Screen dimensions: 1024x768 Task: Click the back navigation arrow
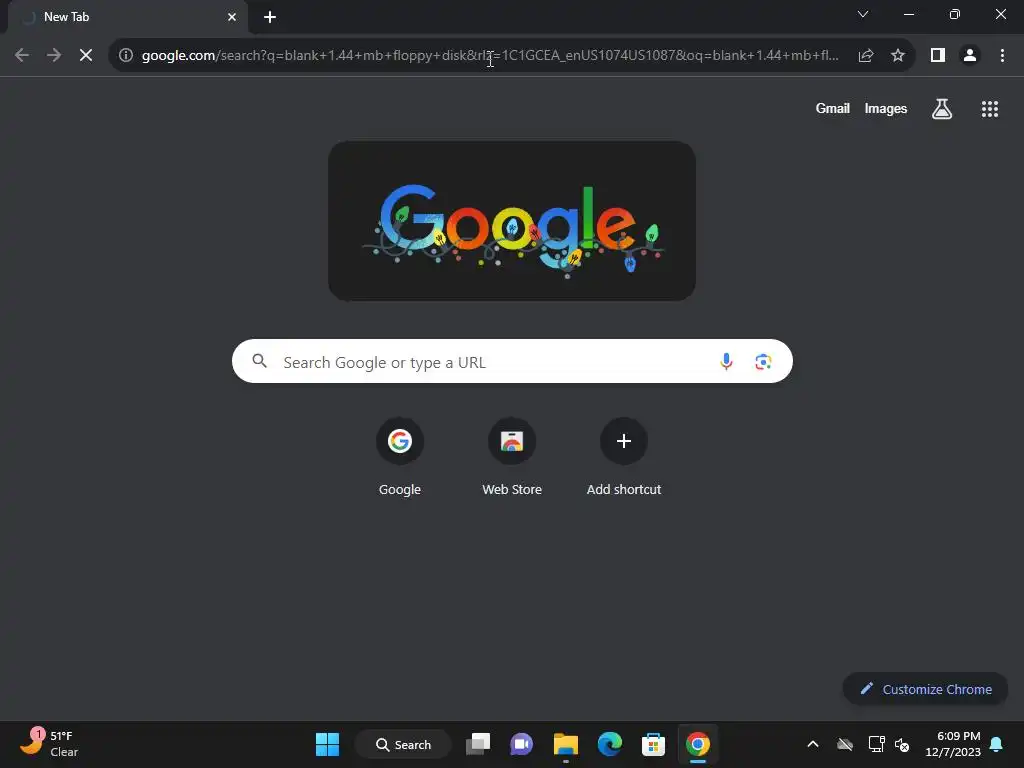tap(22, 56)
